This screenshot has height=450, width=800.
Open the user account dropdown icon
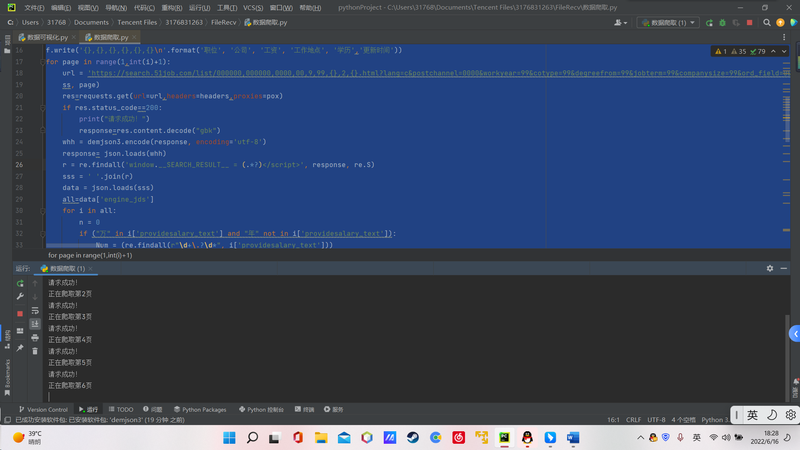pos(620,22)
